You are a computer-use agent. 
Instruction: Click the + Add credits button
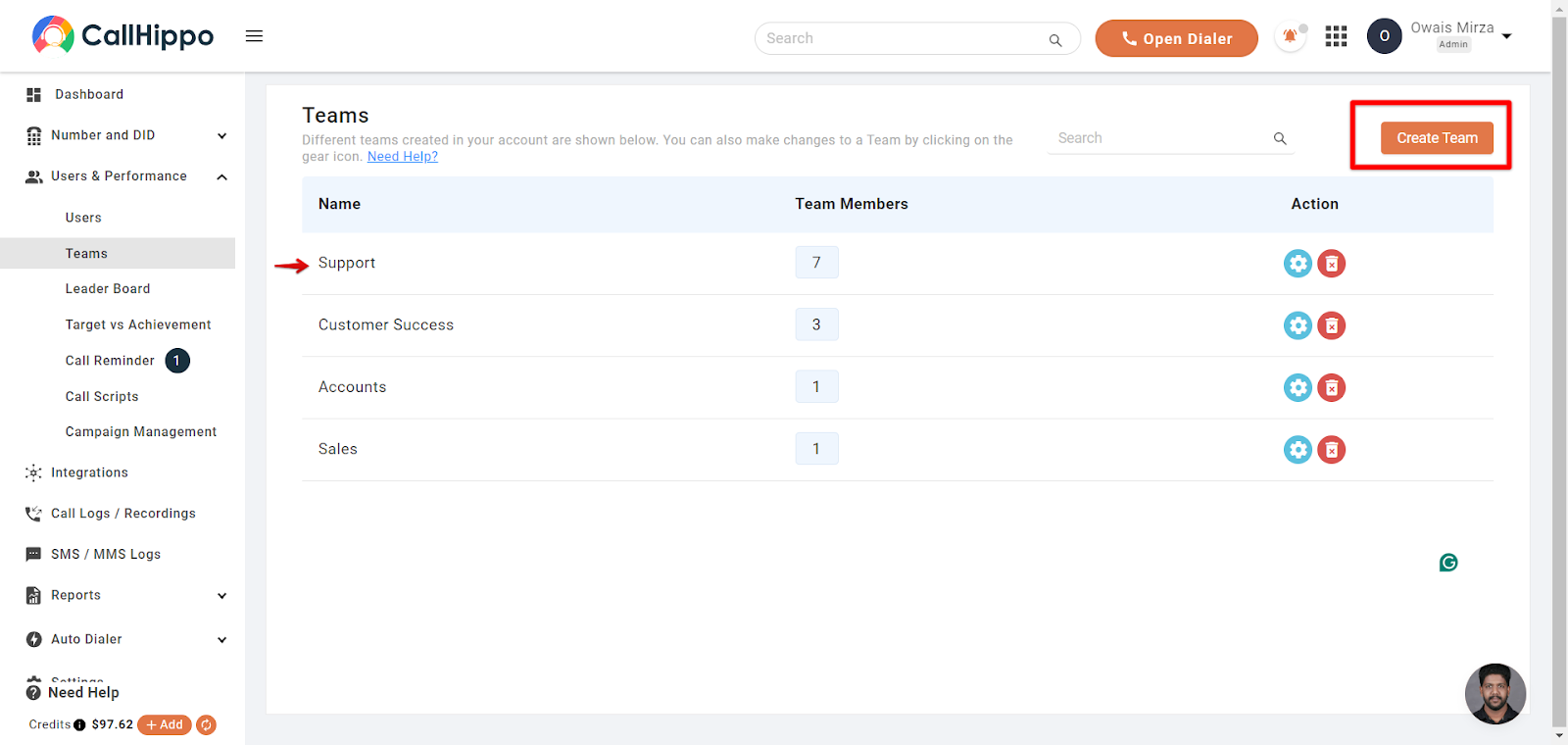pyautogui.click(x=165, y=725)
